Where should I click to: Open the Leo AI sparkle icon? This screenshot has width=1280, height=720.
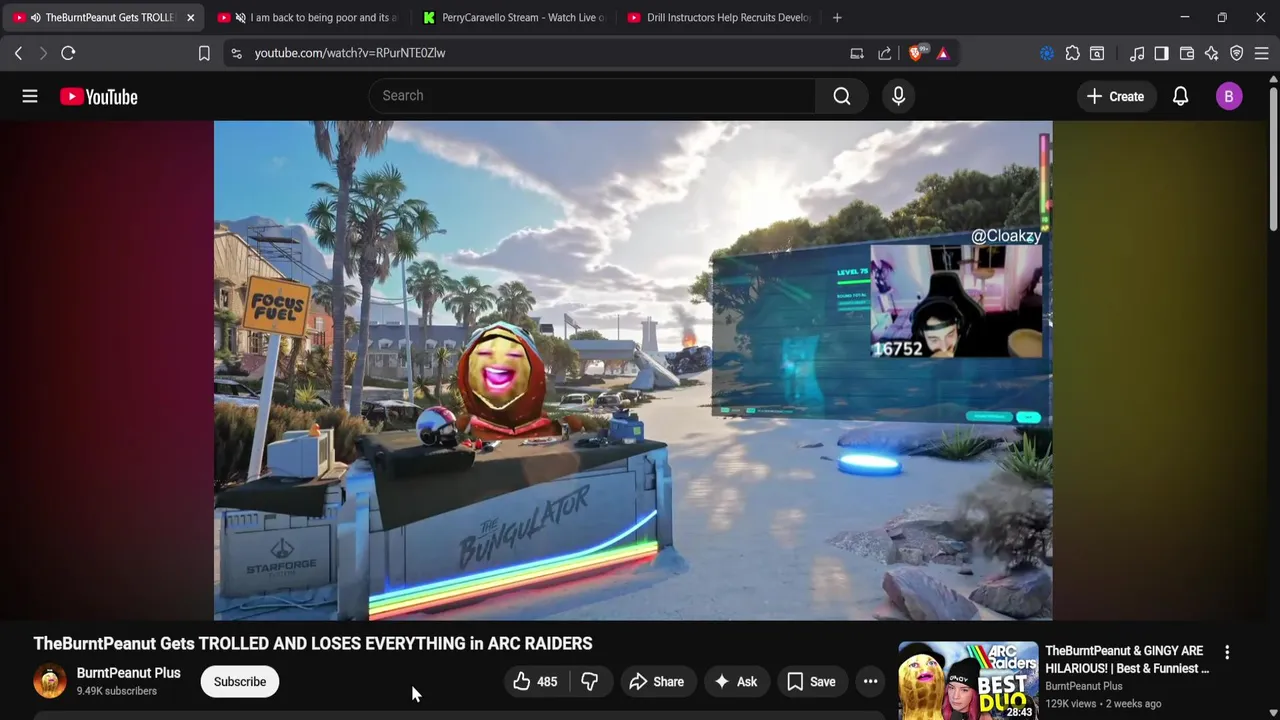[x=1212, y=53]
